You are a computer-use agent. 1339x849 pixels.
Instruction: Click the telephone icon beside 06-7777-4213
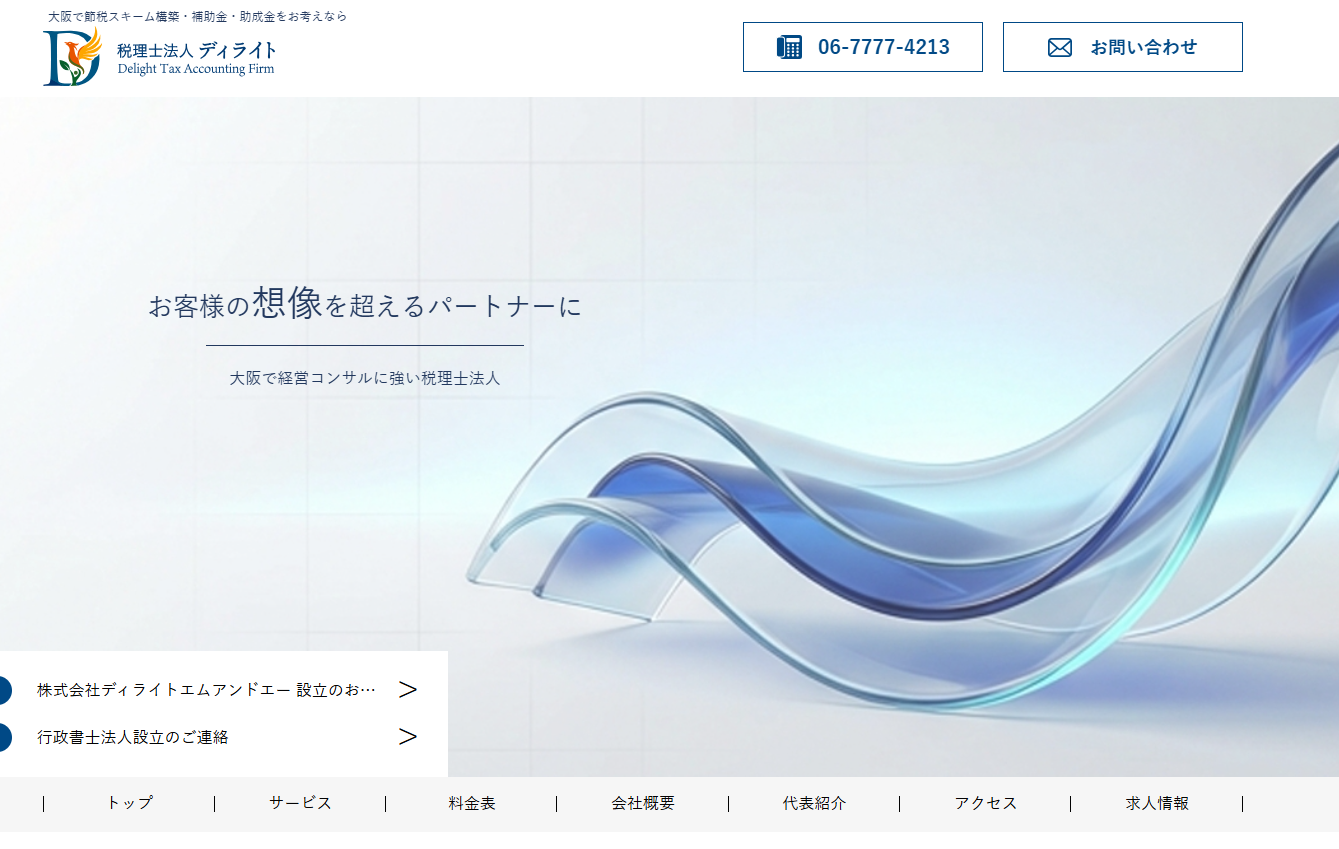[789, 47]
